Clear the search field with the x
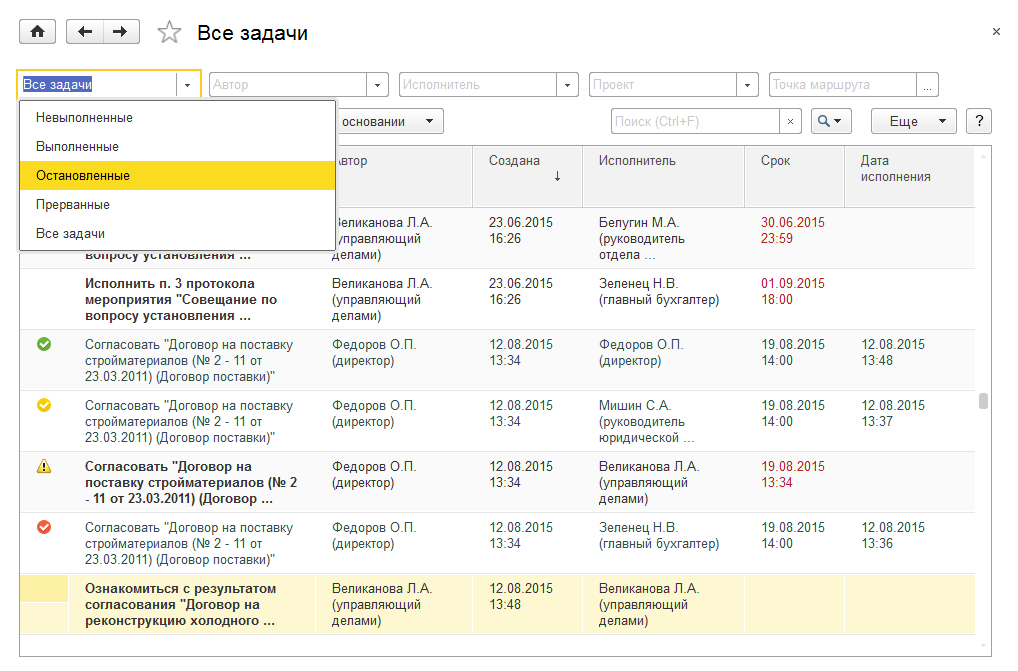This screenshot has width=1018, height=671. click(790, 121)
